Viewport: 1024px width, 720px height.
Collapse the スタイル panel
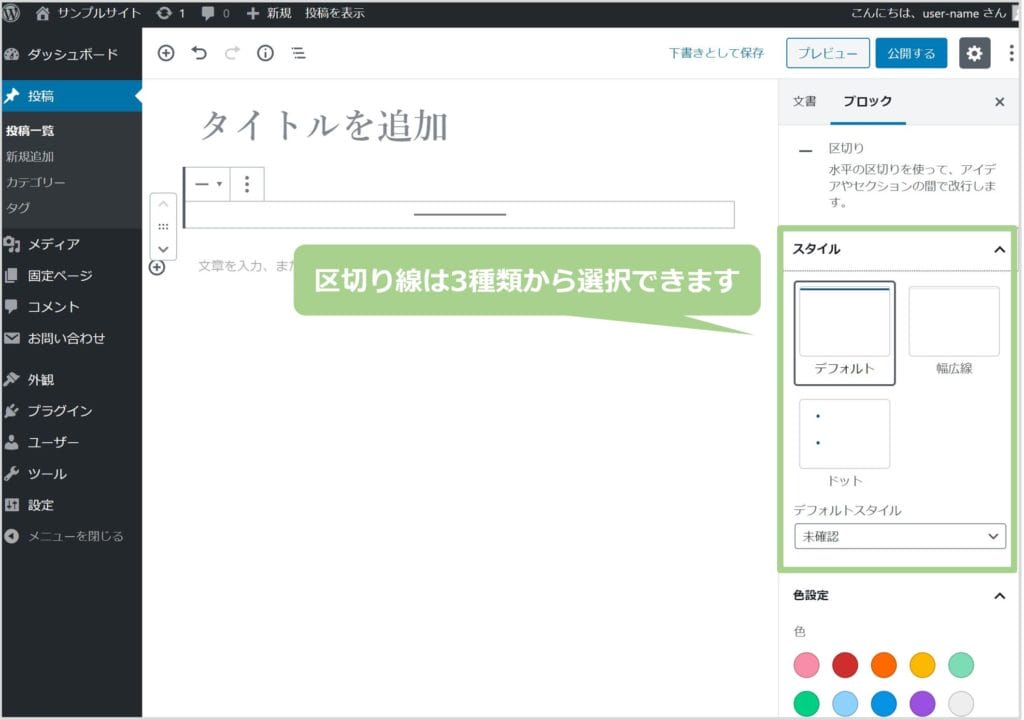[x=898, y=249]
